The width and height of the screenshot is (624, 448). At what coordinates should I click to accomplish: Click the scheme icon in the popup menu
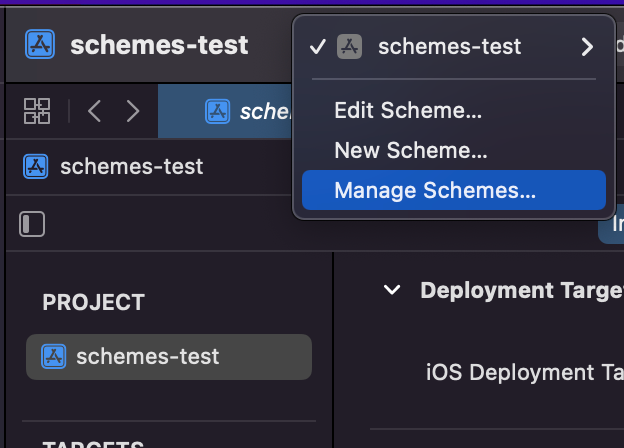pos(349,46)
